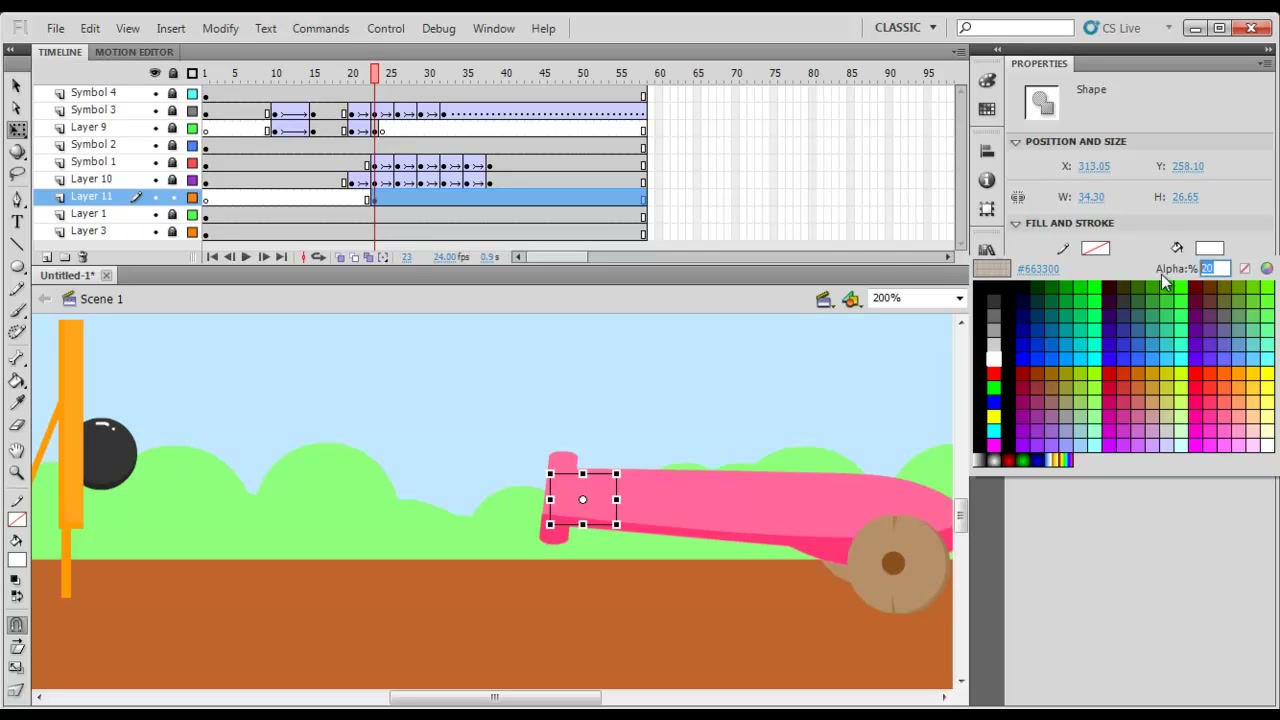Pick the red swatch in color palette

(993, 373)
